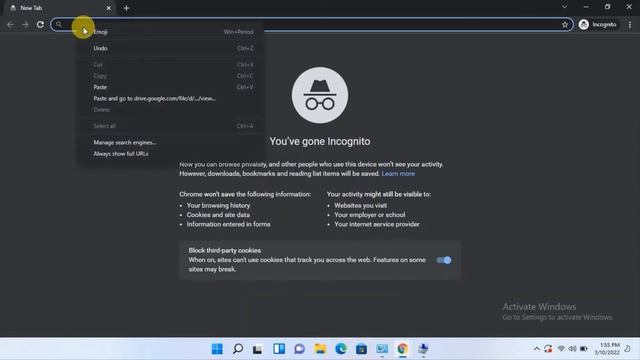Open the tab search chevron
The image size is (640, 360).
click(564, 7)
